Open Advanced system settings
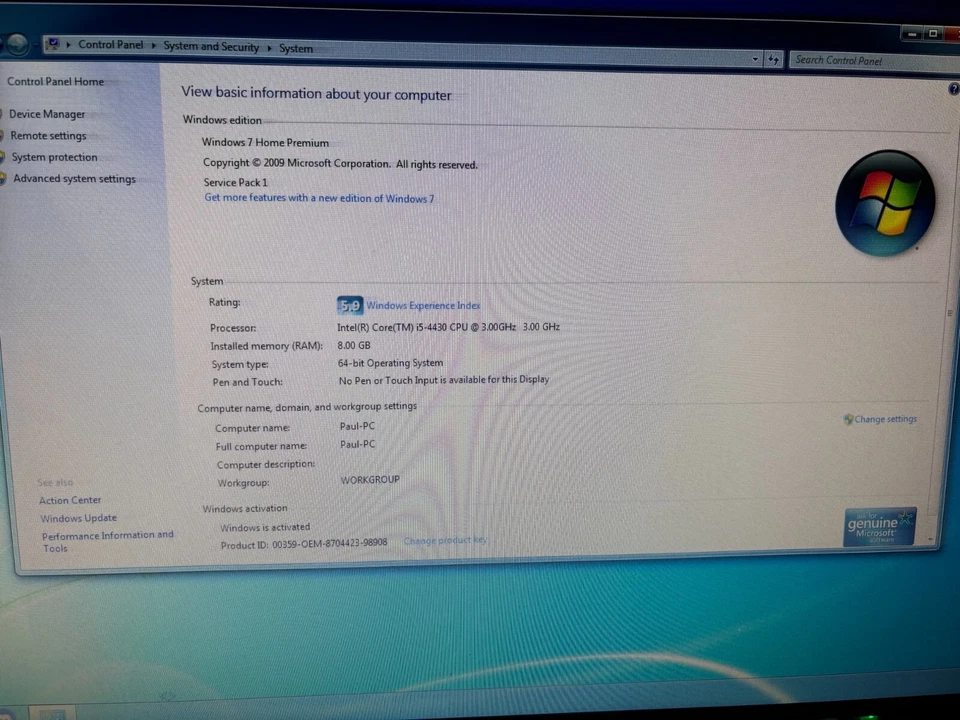Screen dimensions: 960x720 [x=74, y=178]
